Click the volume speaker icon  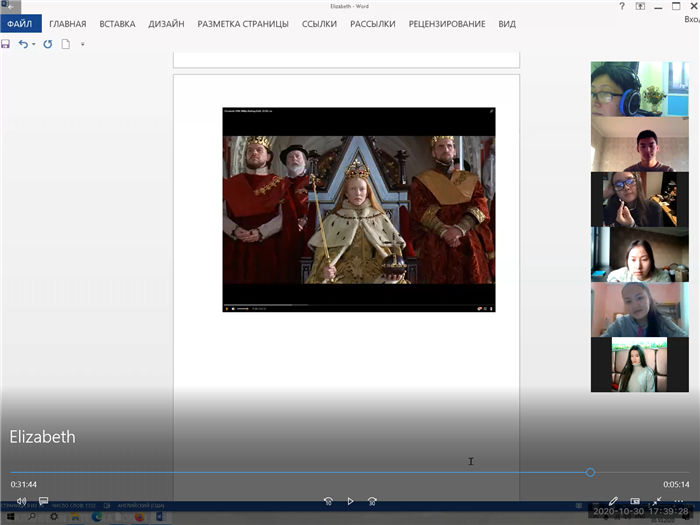pos(21,501)
